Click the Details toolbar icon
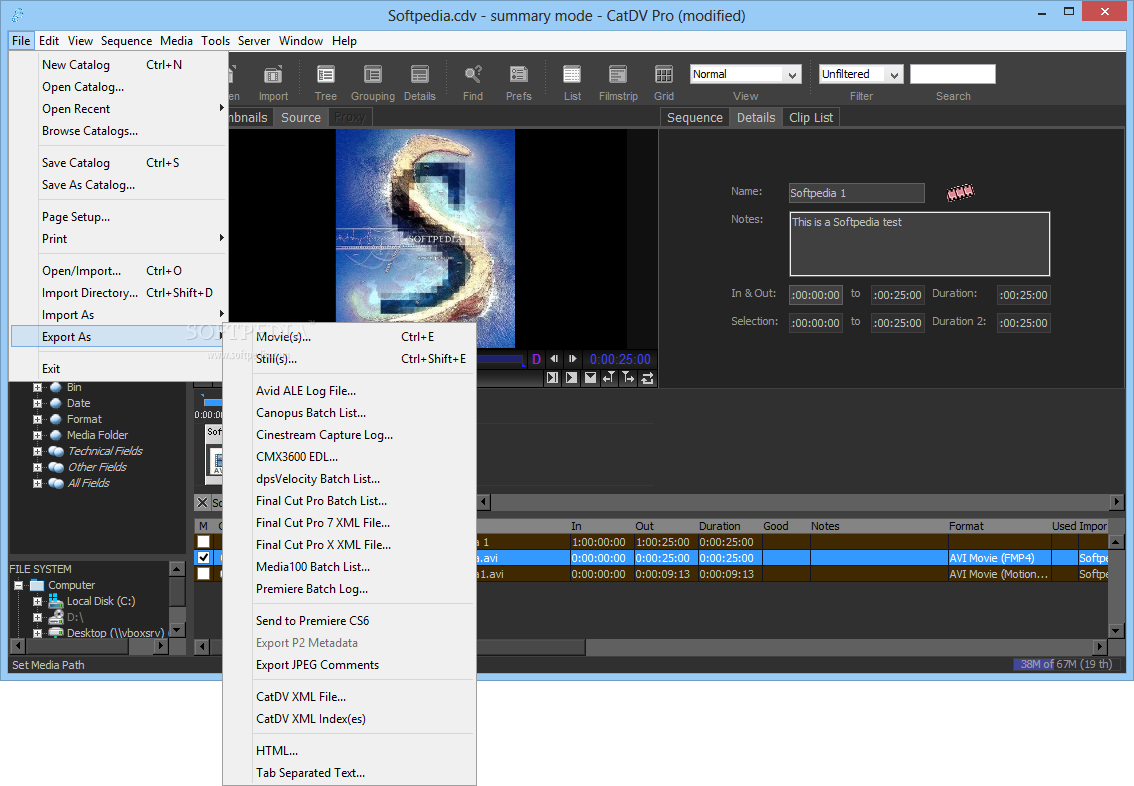The width and height of the screenshot is (1134, 786). 419,74
